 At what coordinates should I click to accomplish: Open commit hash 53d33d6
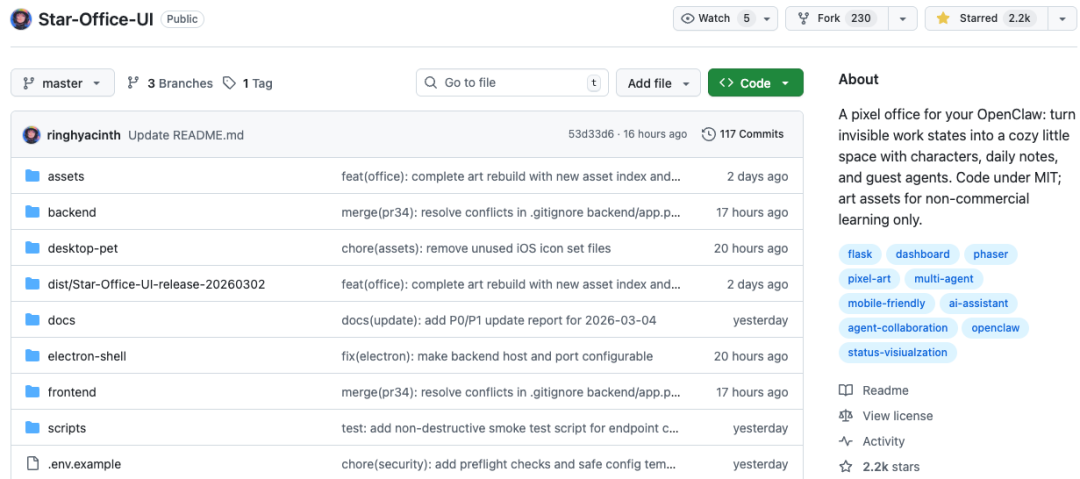590,134
